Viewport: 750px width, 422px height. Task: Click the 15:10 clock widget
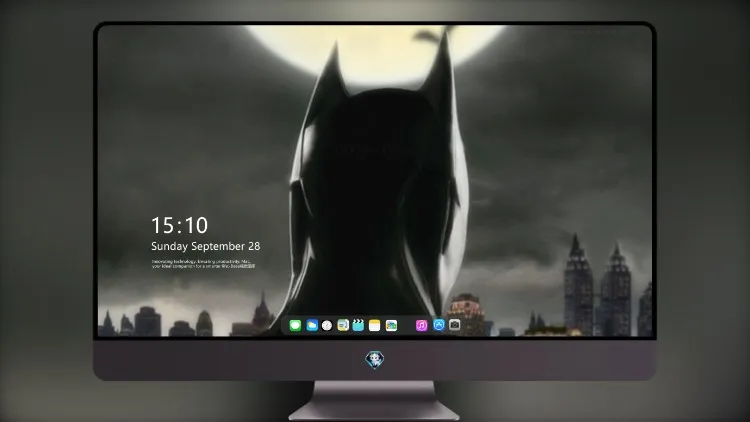179,225
